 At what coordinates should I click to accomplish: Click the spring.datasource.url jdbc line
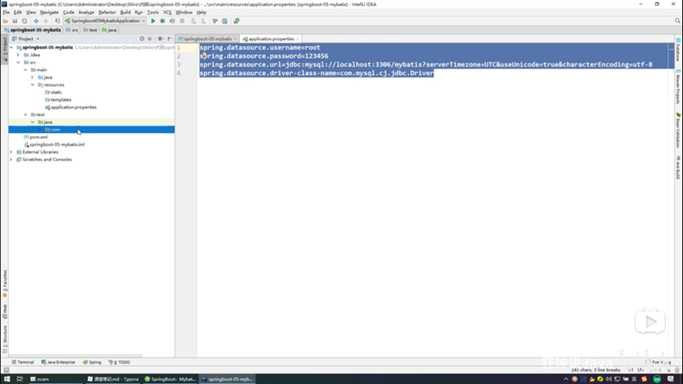[426, 64]
